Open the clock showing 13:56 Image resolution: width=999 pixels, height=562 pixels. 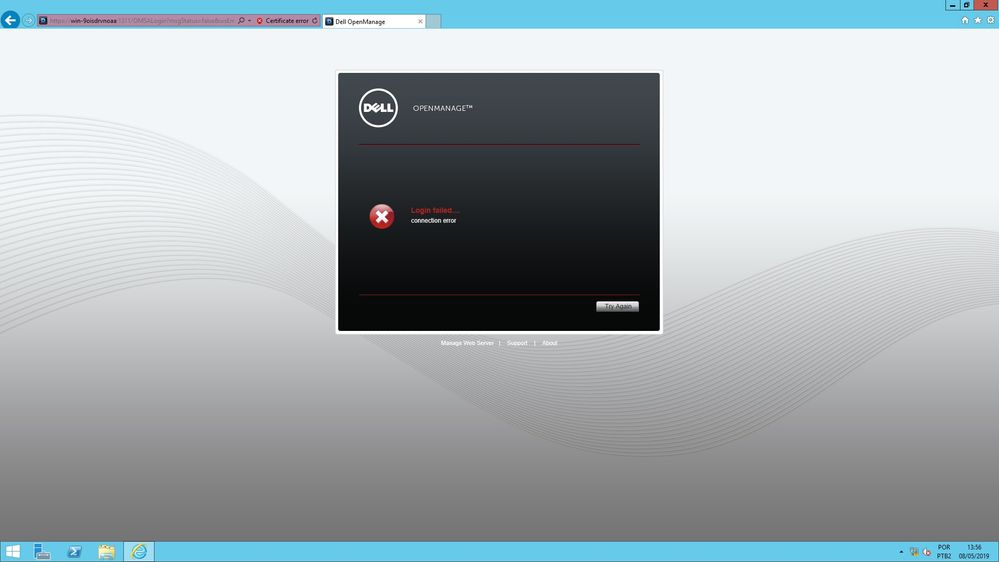click(x=974, y=552)
